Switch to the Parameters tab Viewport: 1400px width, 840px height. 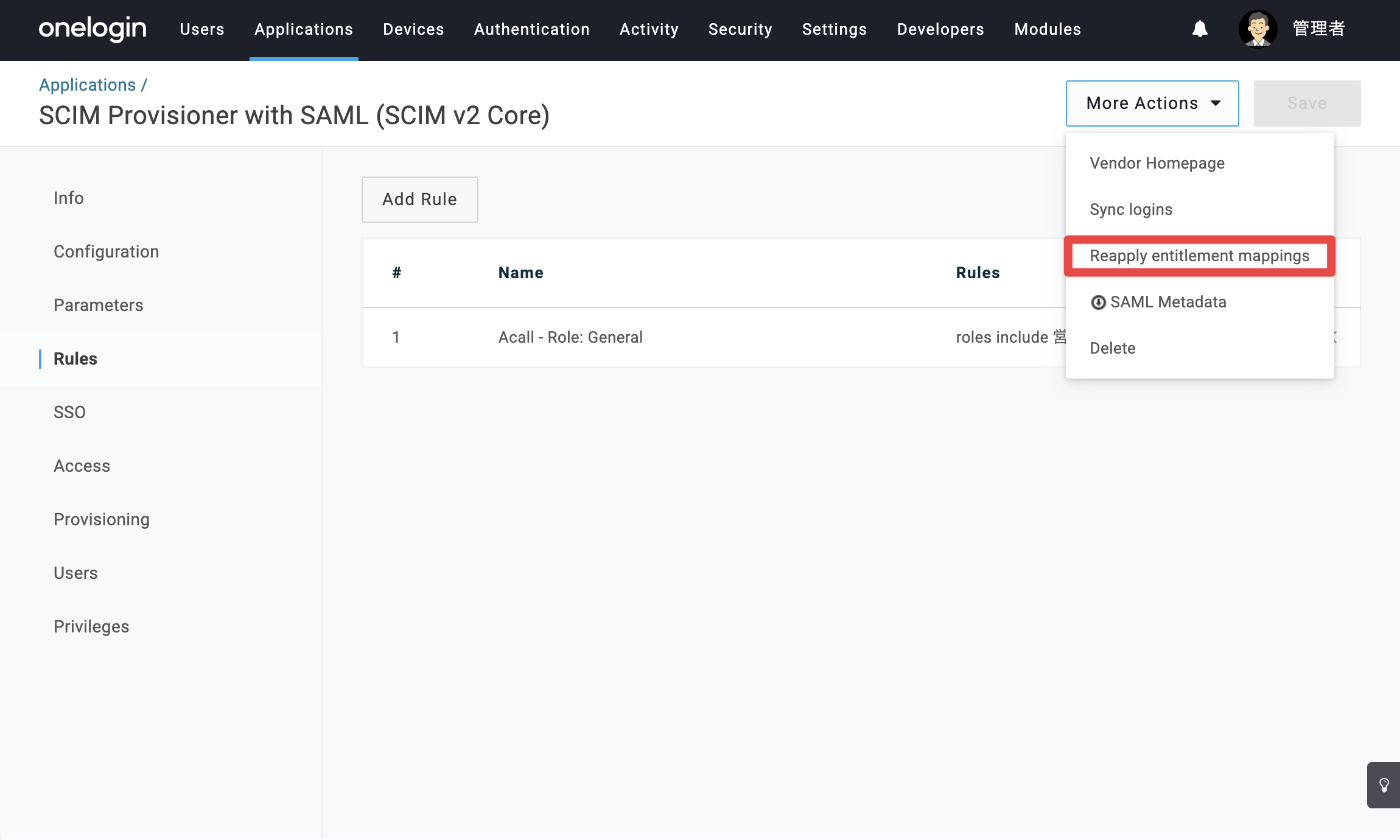(x=99, y=305)
